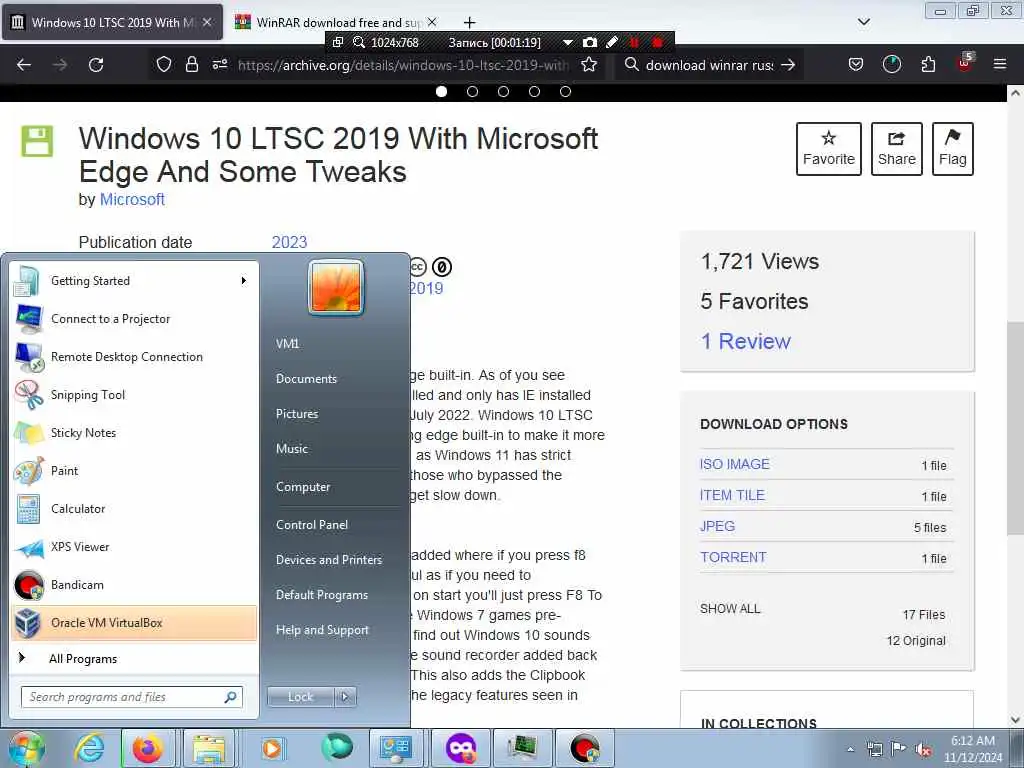Click the Lock button

point(301,697)
